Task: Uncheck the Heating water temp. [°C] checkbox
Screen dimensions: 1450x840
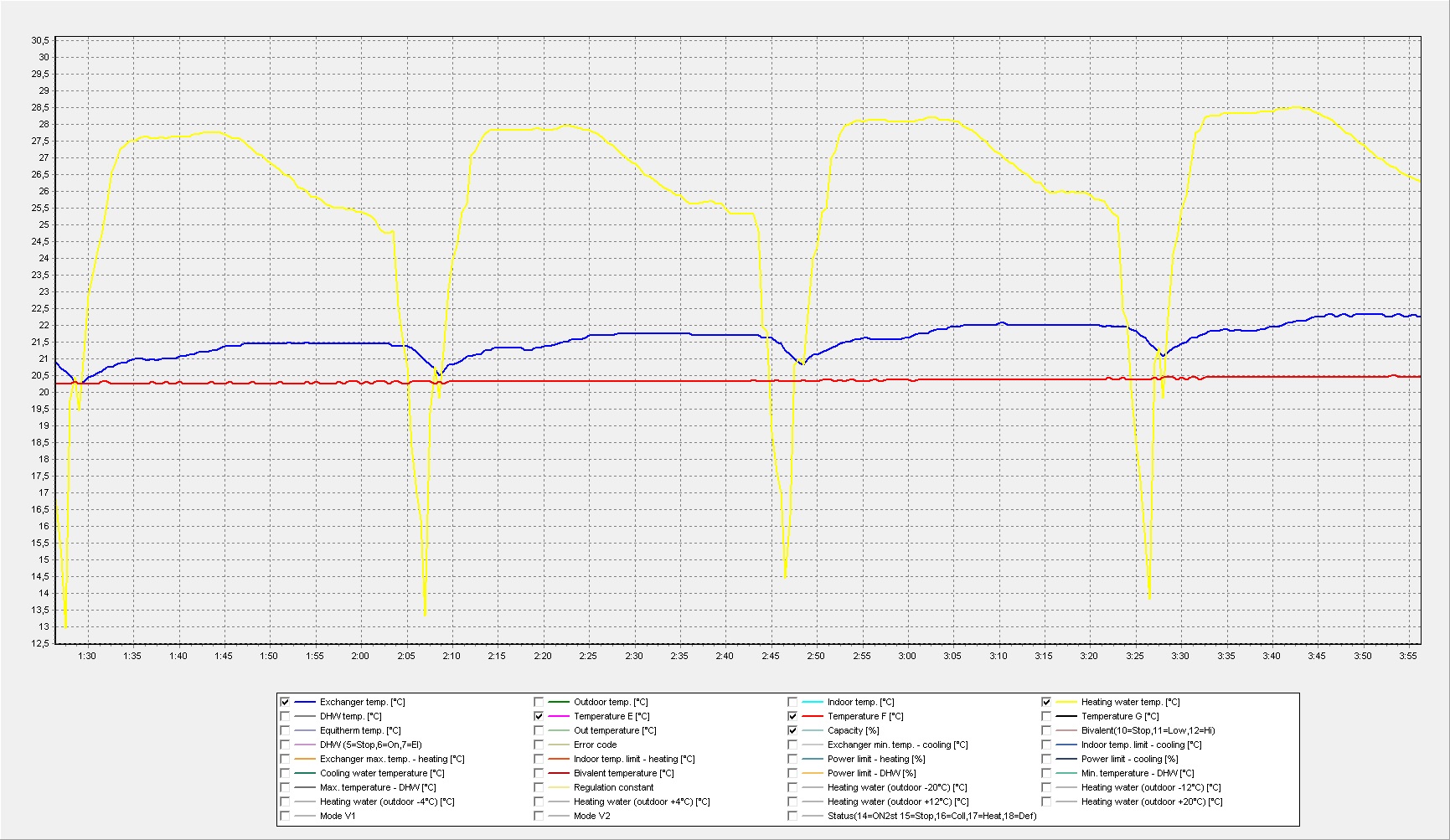Action: pos(1046,702)
